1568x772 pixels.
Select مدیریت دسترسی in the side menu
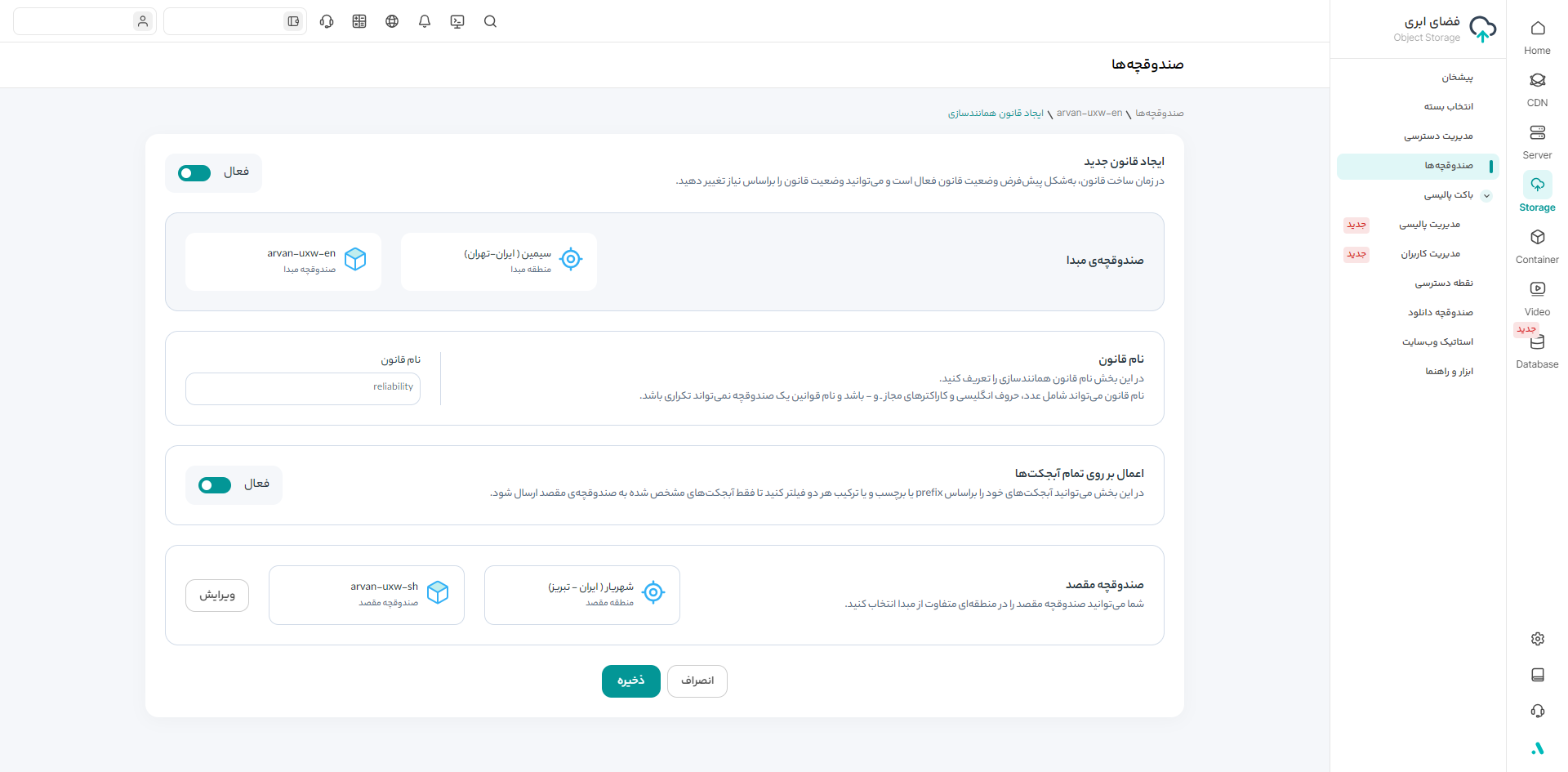coord(1438,136)
